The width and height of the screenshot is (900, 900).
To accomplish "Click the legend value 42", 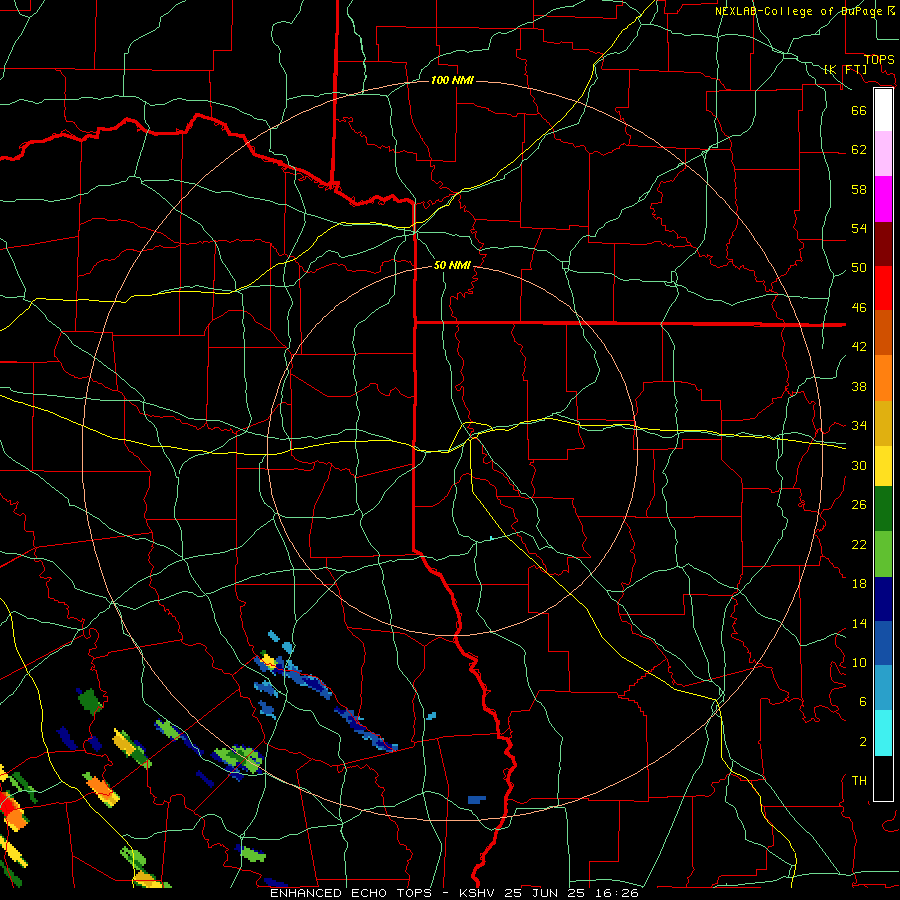I will point(859,347).
